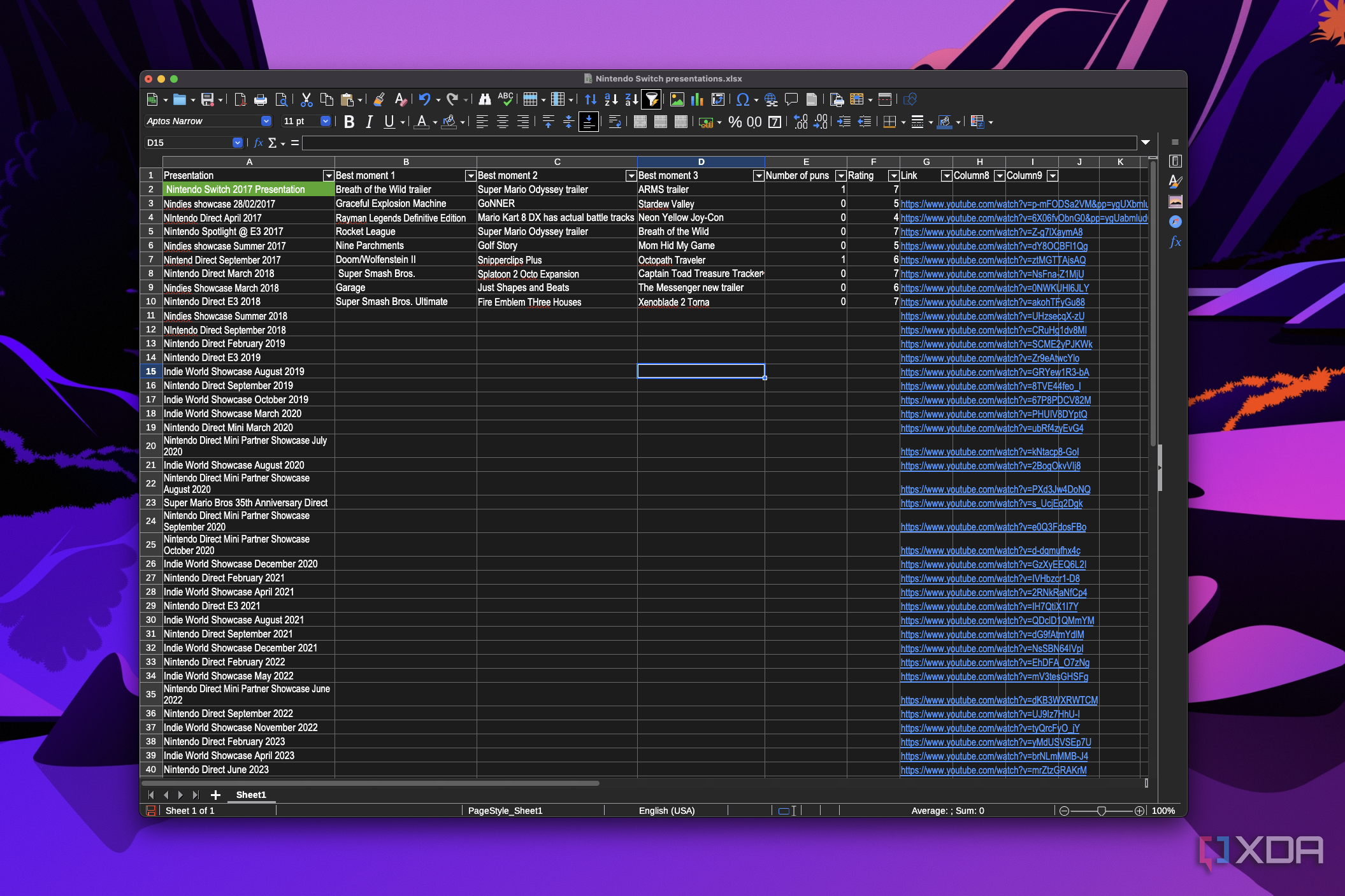Click the zoom slider handle in status bar
1345x896 pixels.
(1101, 811)
